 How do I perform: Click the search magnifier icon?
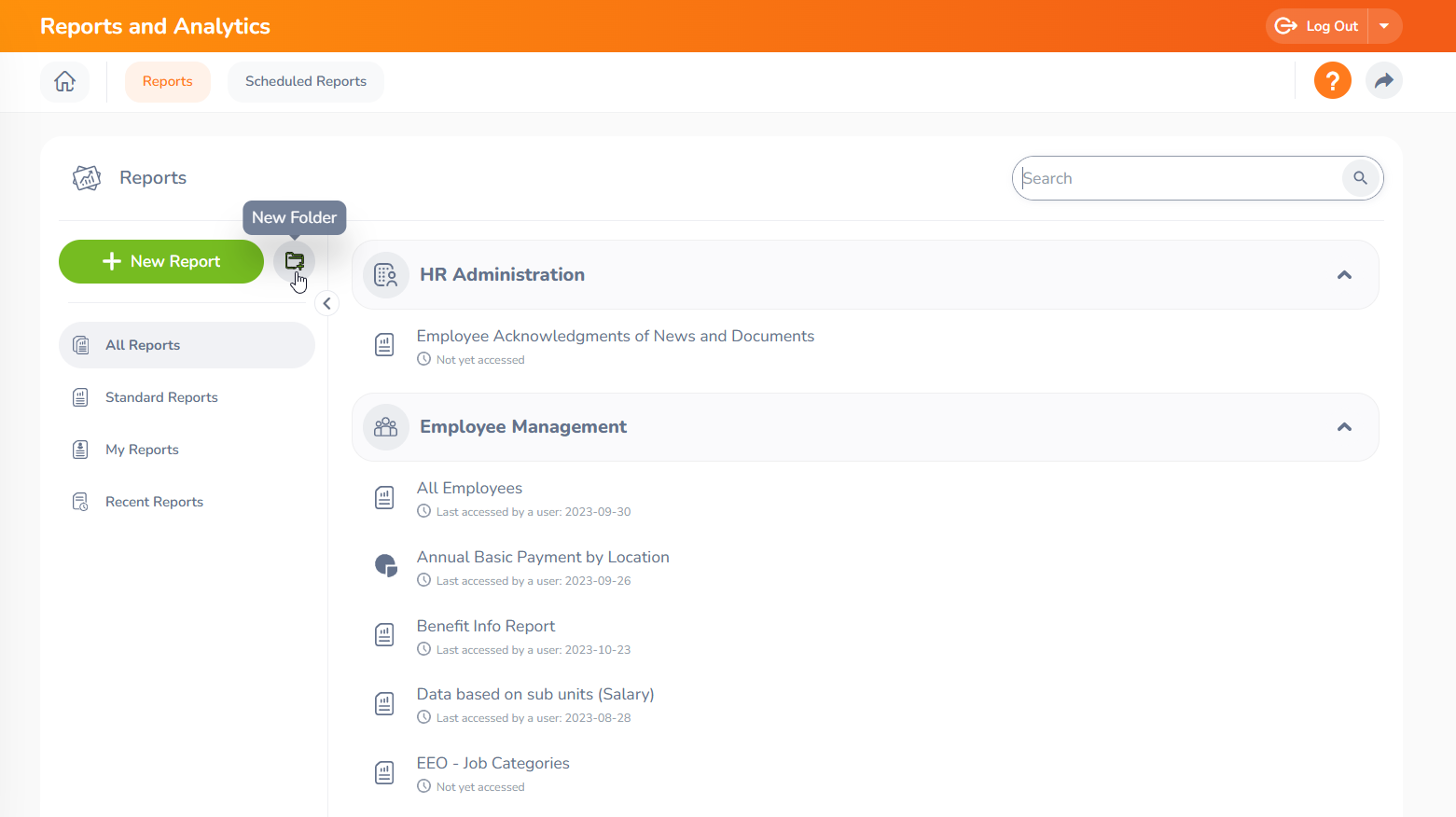tap(1360, 178)
